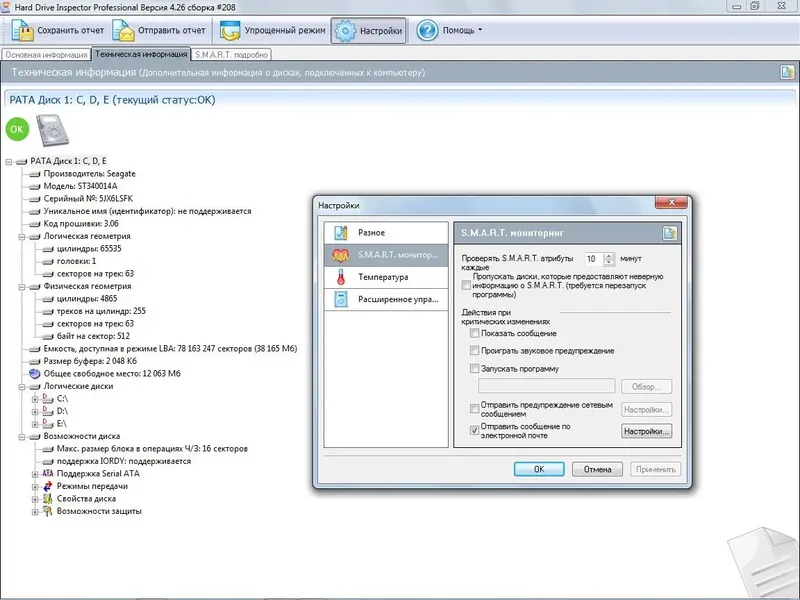Click the icon beside Свойства диска
The width and height of the screenshot is (800, 600).
click(x=48, y=498)
